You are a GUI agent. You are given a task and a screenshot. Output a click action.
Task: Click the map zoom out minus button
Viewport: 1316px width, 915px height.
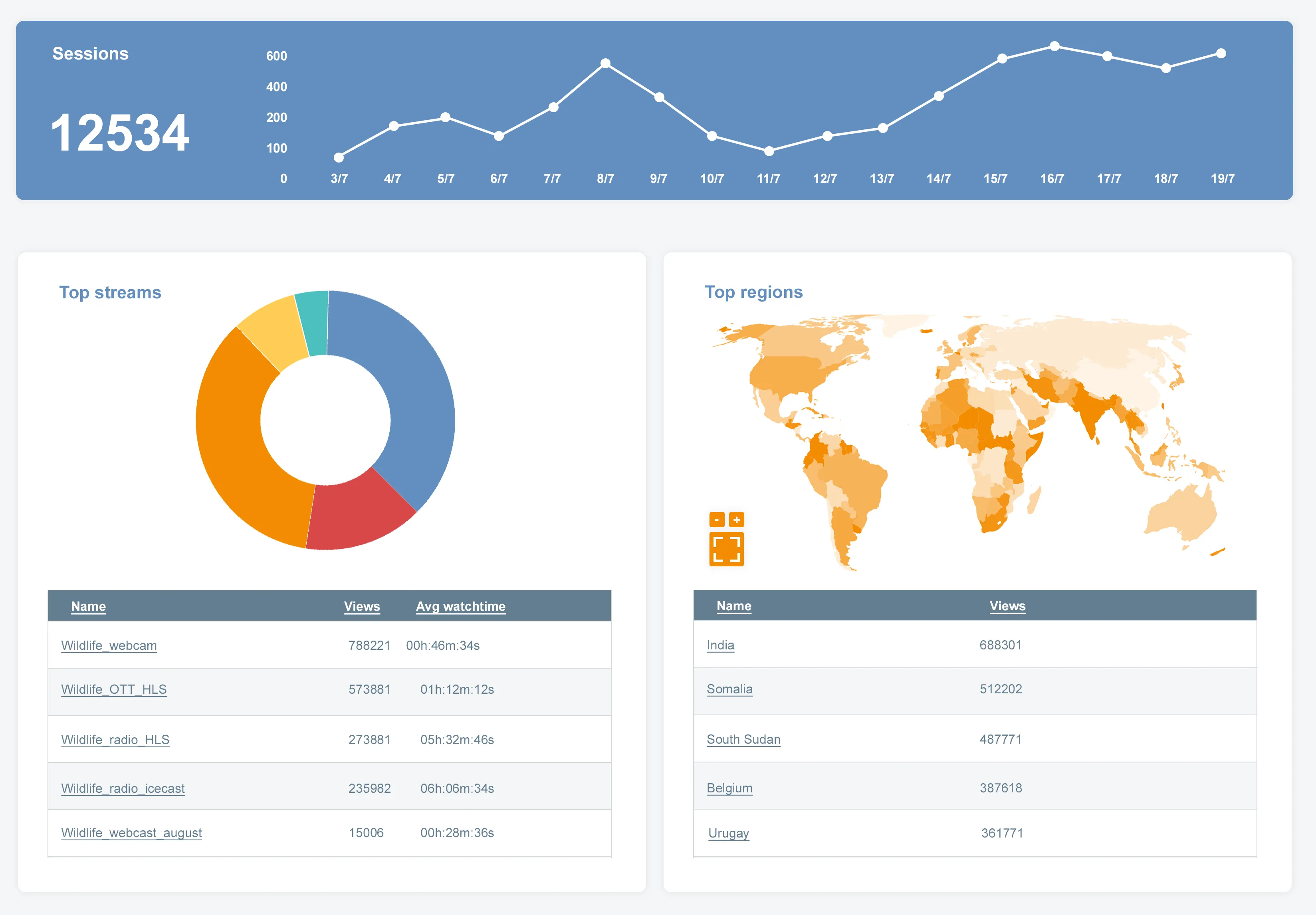click(x=716, y=520)
